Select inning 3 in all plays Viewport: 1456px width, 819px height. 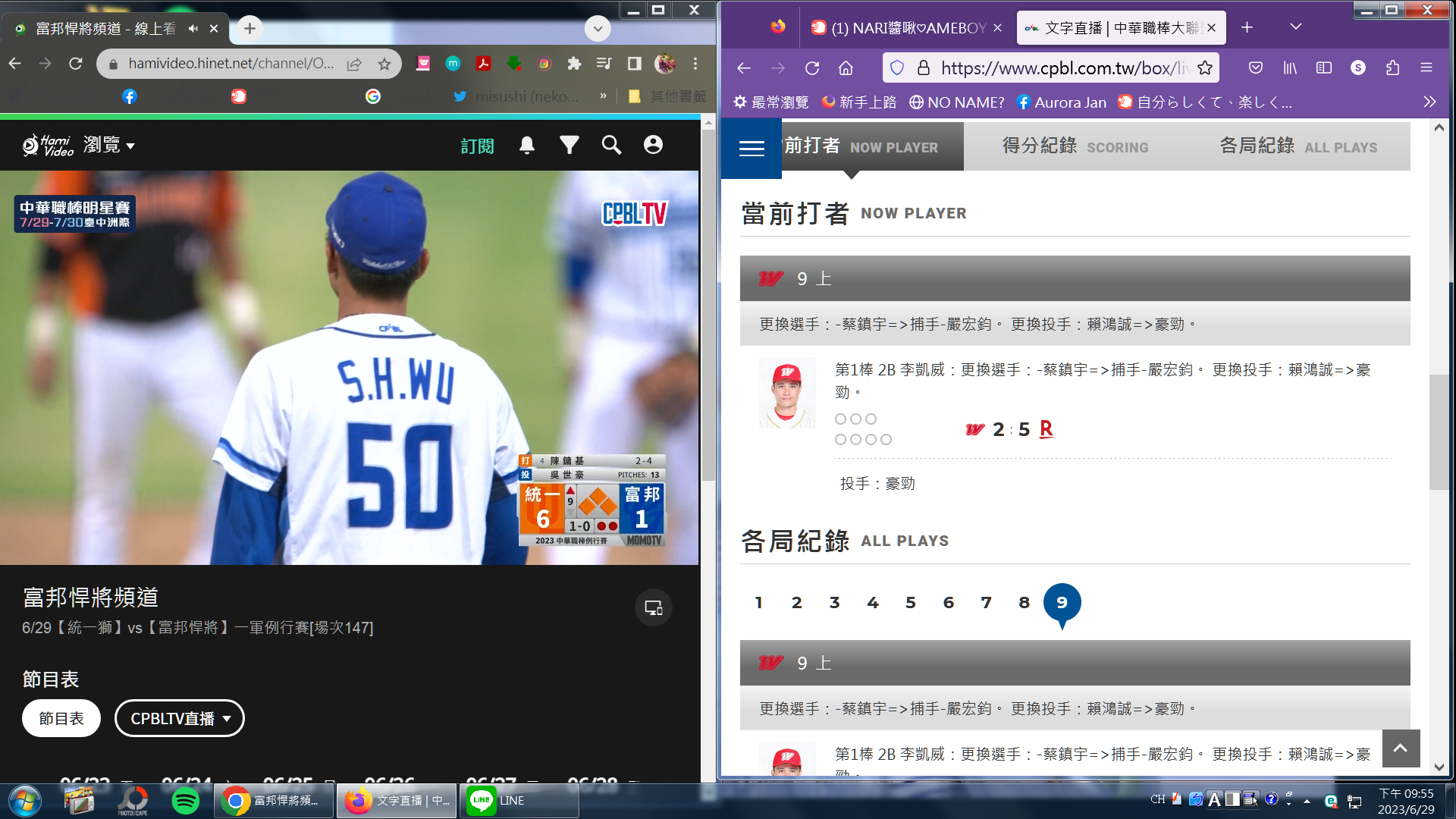[834, 603]
